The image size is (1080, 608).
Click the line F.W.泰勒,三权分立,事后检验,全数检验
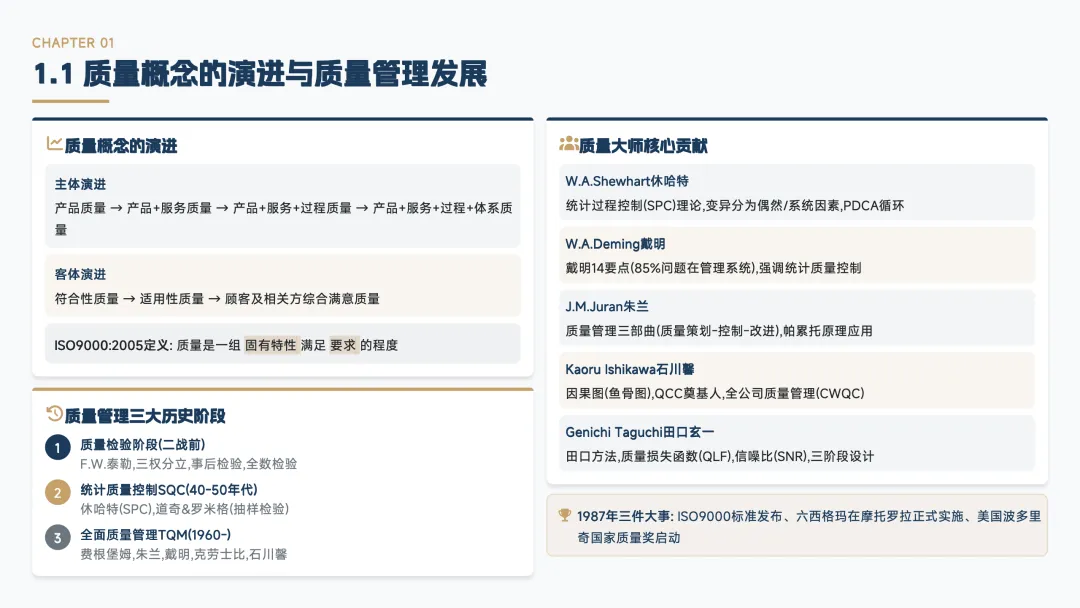pos(189,464)
